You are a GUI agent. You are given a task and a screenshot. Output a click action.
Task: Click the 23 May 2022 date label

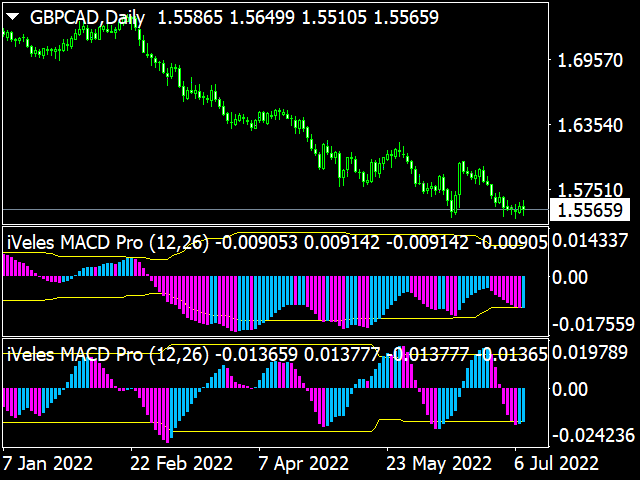pos(439,464)
